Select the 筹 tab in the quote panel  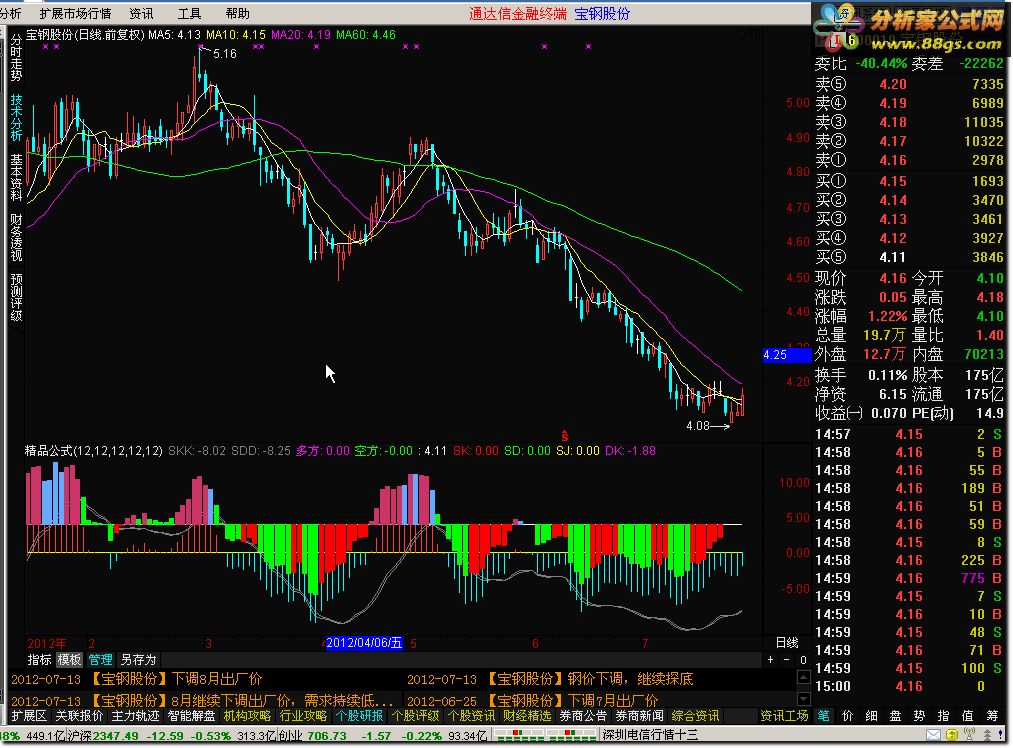[x=992, y=716]
